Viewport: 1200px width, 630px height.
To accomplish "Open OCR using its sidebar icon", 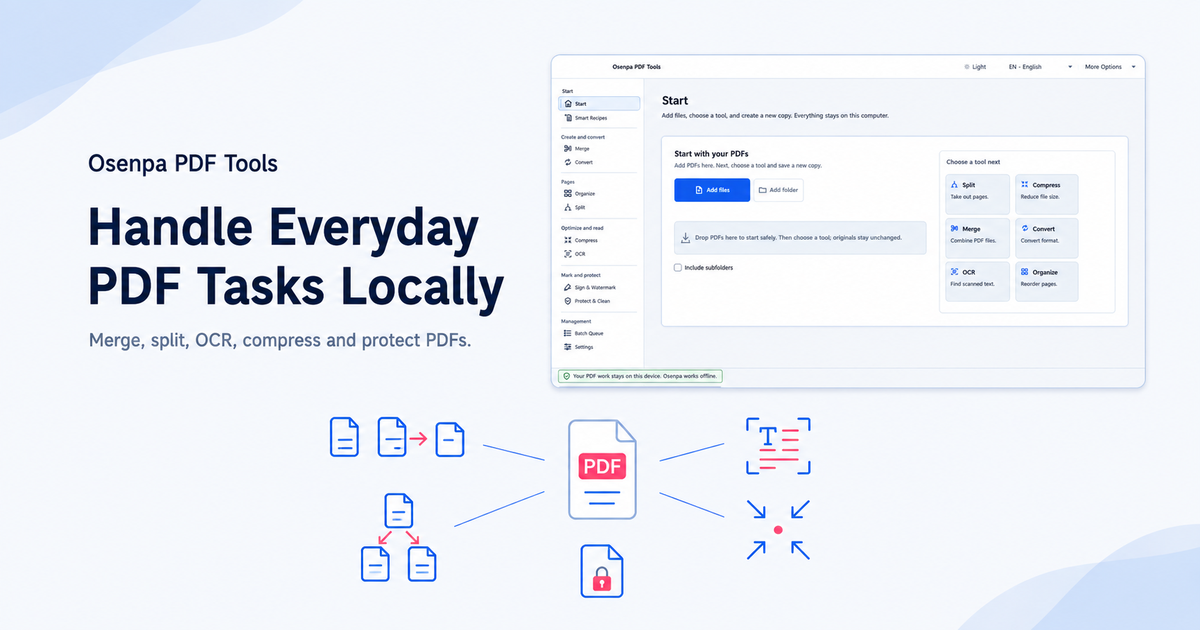I will (x=568, y=254).
